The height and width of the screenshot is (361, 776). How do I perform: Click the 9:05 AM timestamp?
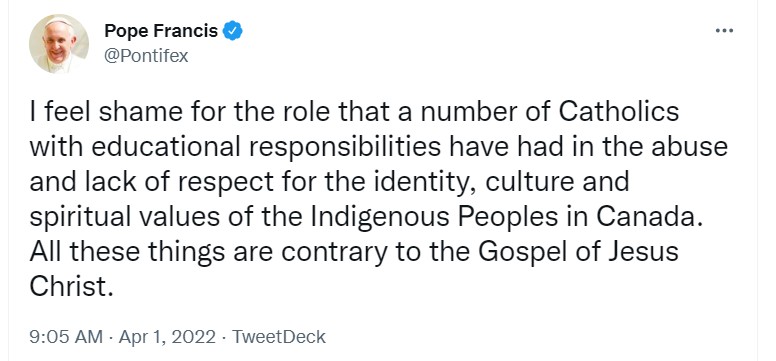66,337
